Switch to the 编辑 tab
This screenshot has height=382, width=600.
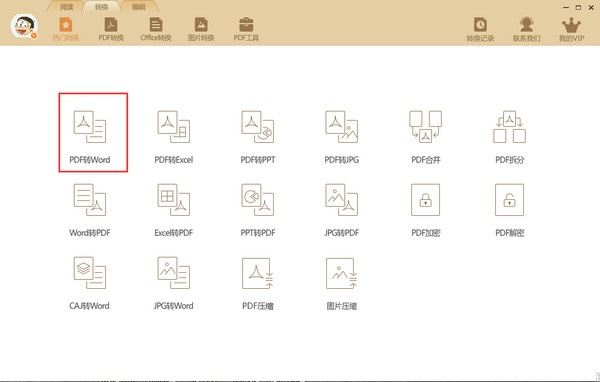click(x=139, y=7)
